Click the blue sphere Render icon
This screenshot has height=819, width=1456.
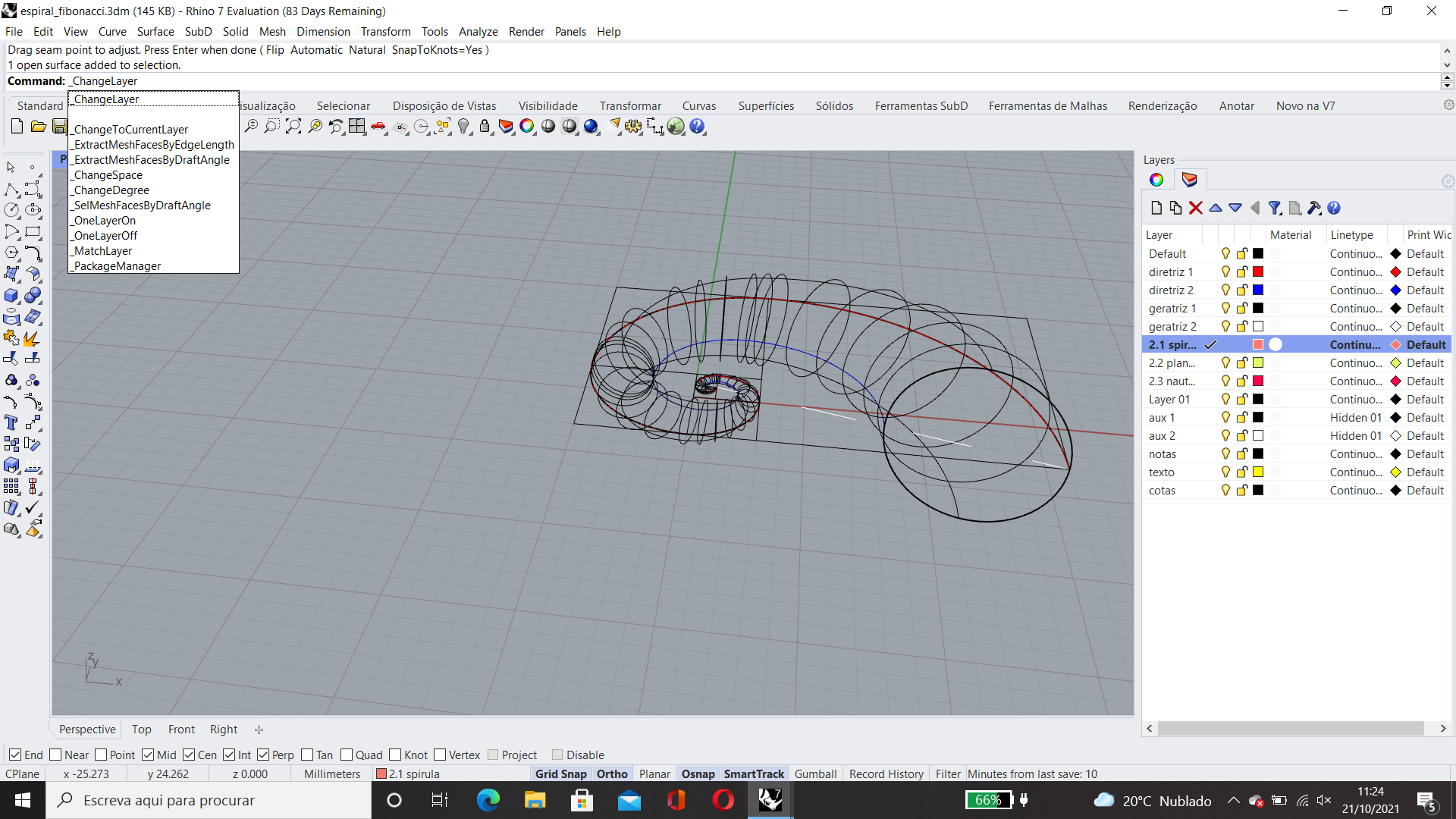coord(591,127)
